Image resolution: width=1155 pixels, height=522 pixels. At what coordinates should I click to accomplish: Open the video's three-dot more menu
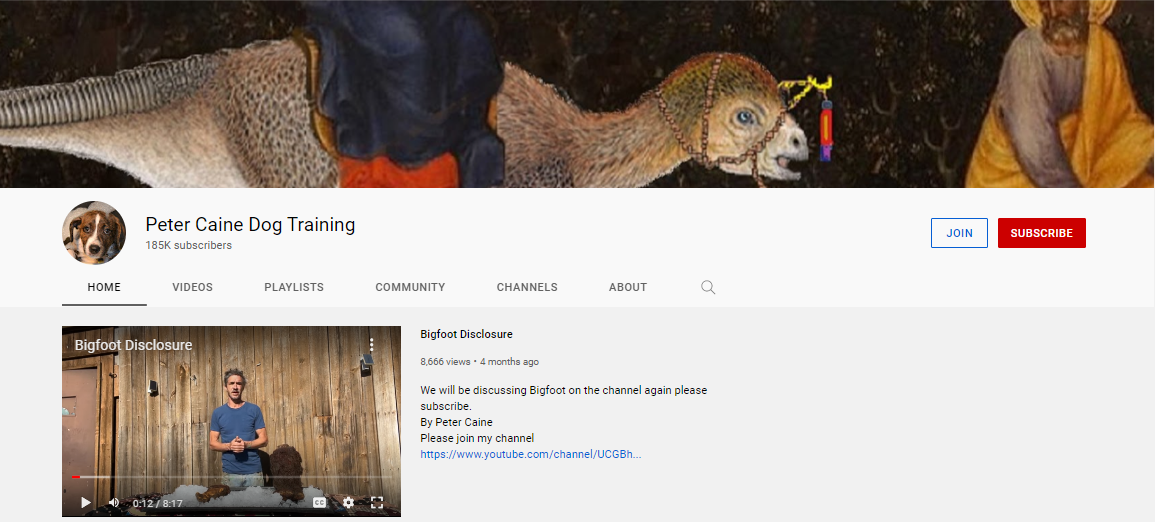[372, 345]
